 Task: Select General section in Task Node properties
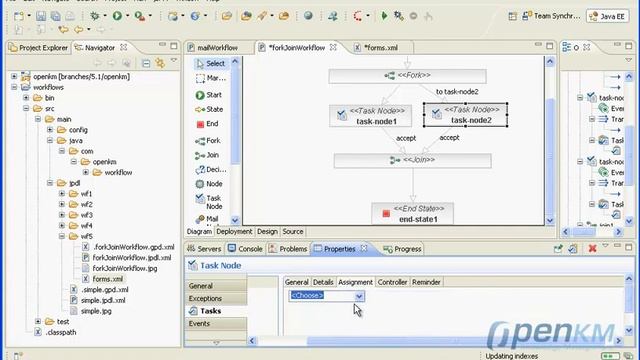(x=216, y=286)
